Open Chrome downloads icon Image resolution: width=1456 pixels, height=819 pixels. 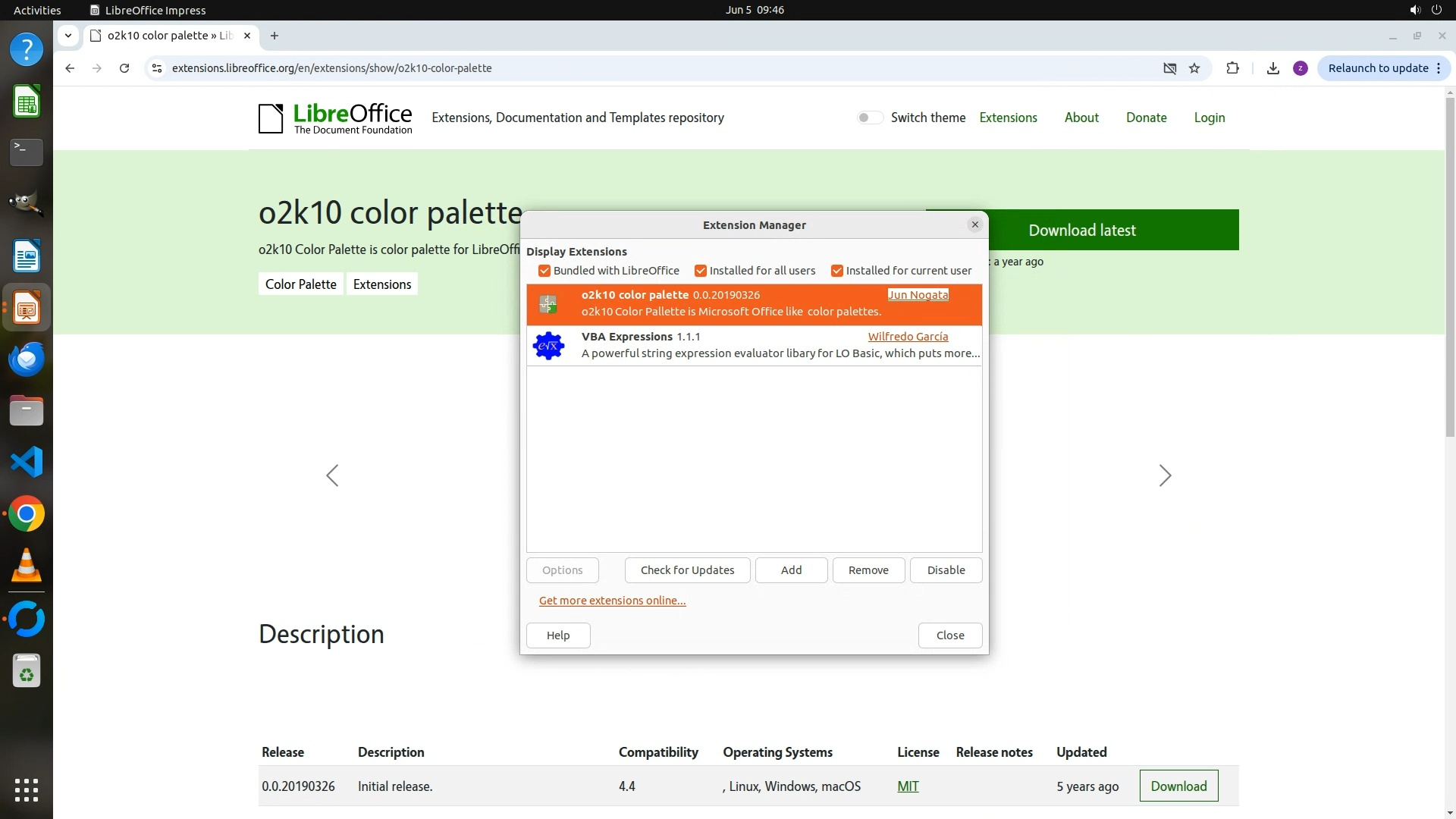[x=1273, y=68]
